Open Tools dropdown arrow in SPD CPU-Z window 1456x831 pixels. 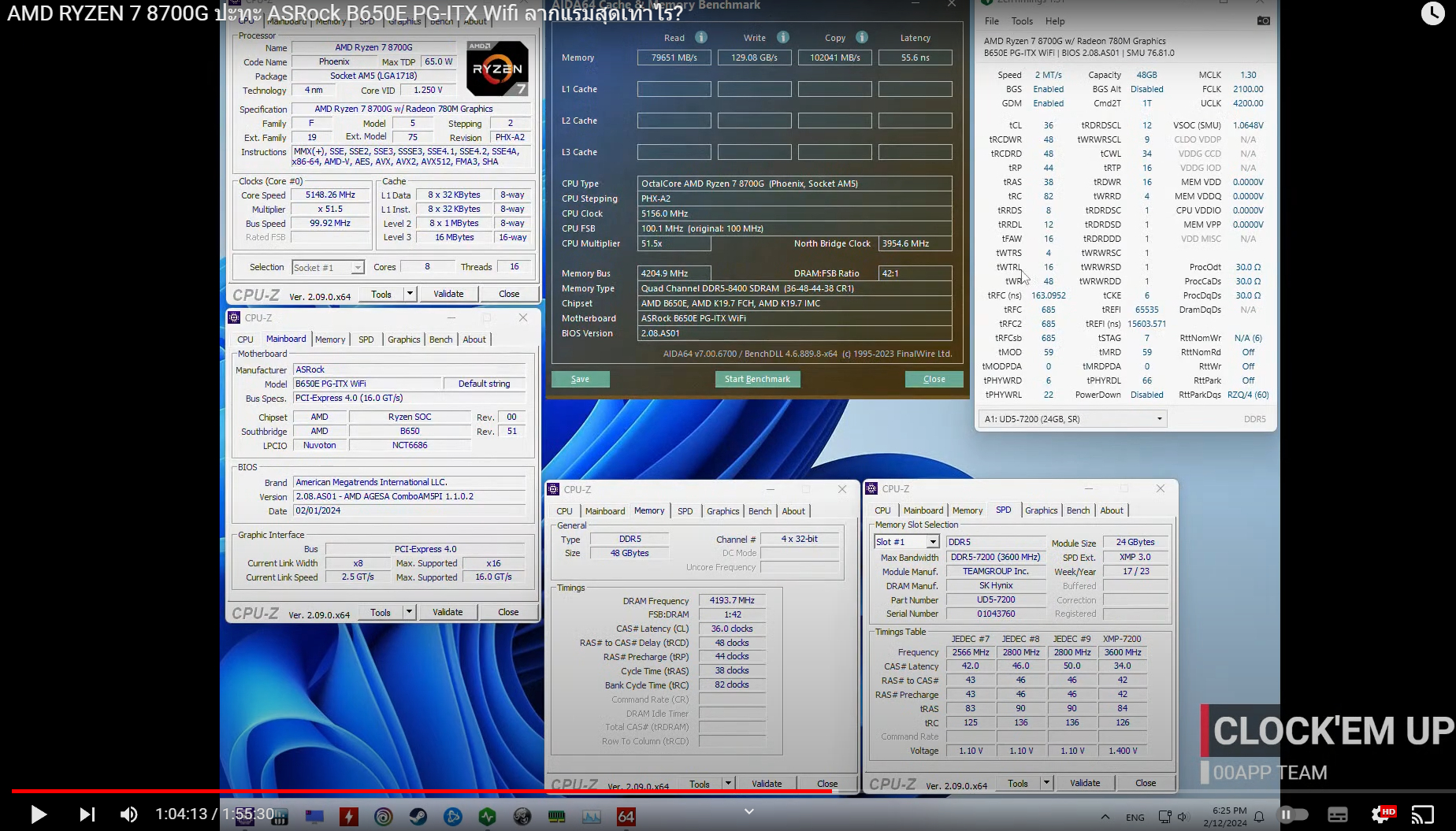tap(1046, 783)
